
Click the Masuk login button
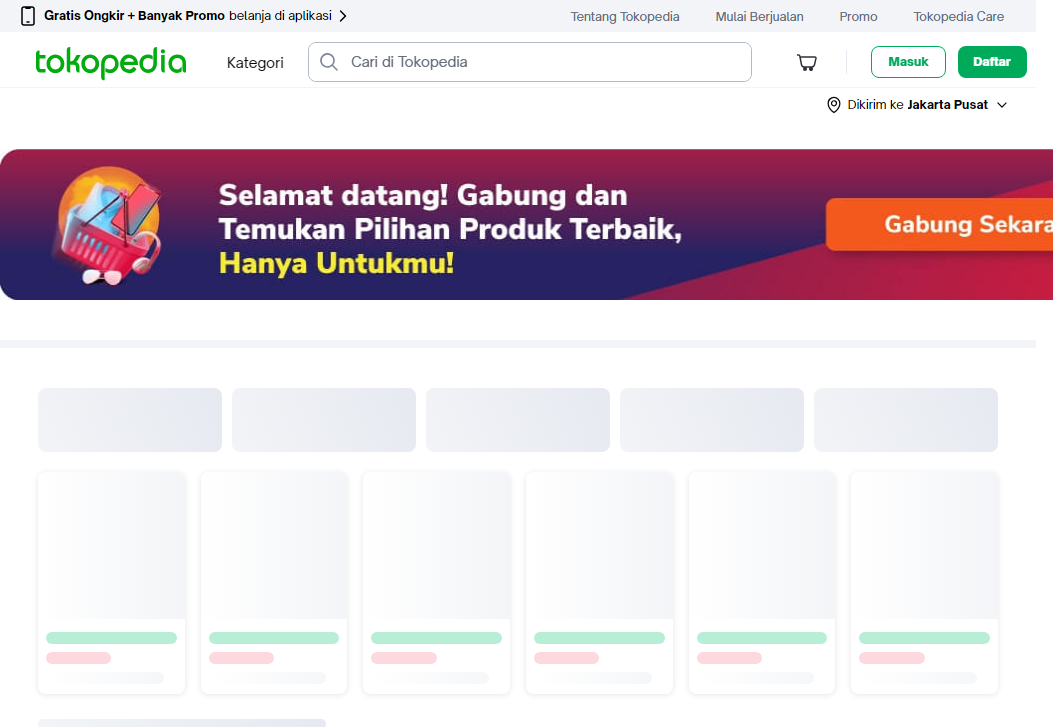[908, 62]
